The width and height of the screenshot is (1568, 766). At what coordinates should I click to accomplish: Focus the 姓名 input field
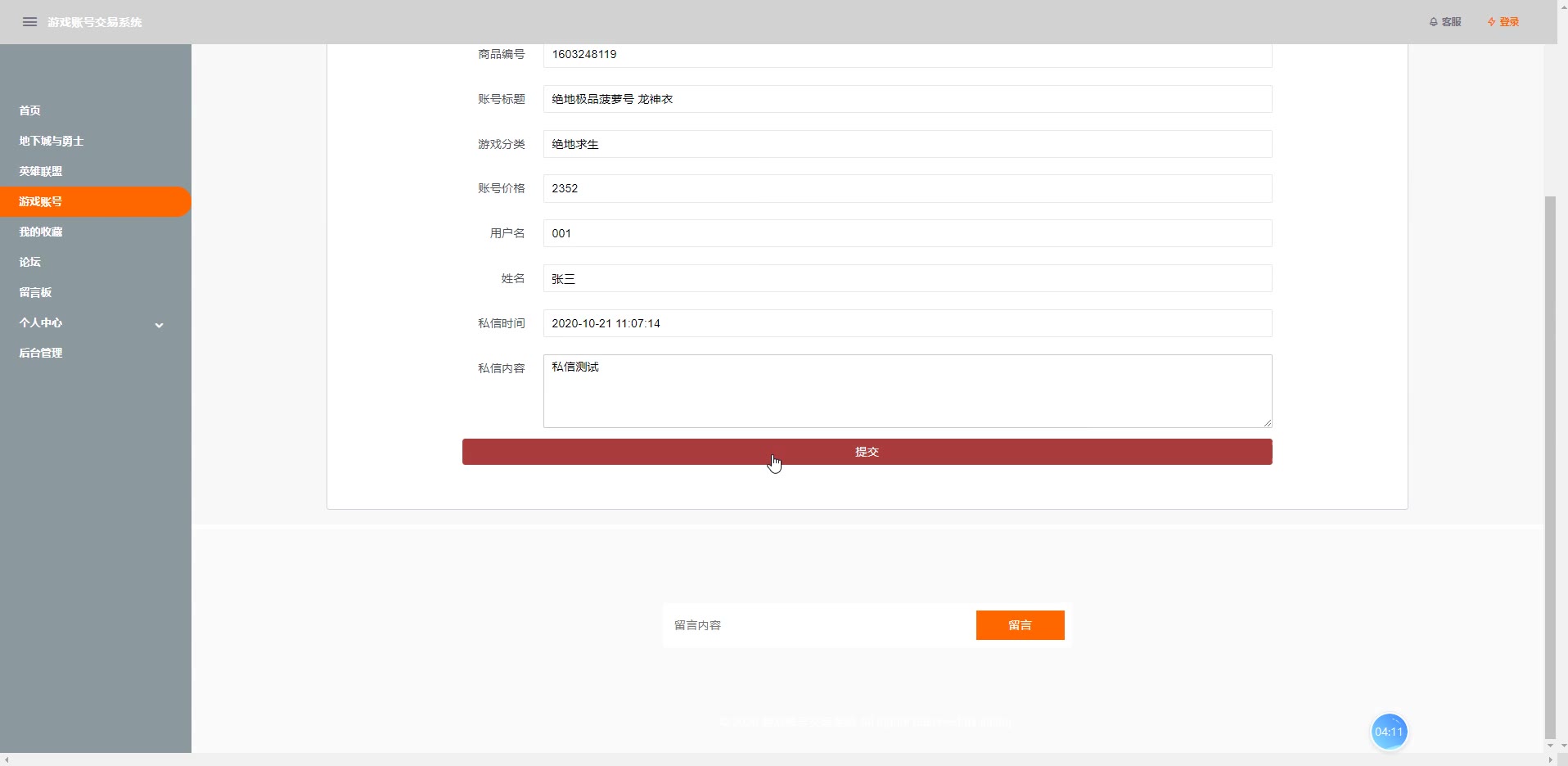coord(908,278)
